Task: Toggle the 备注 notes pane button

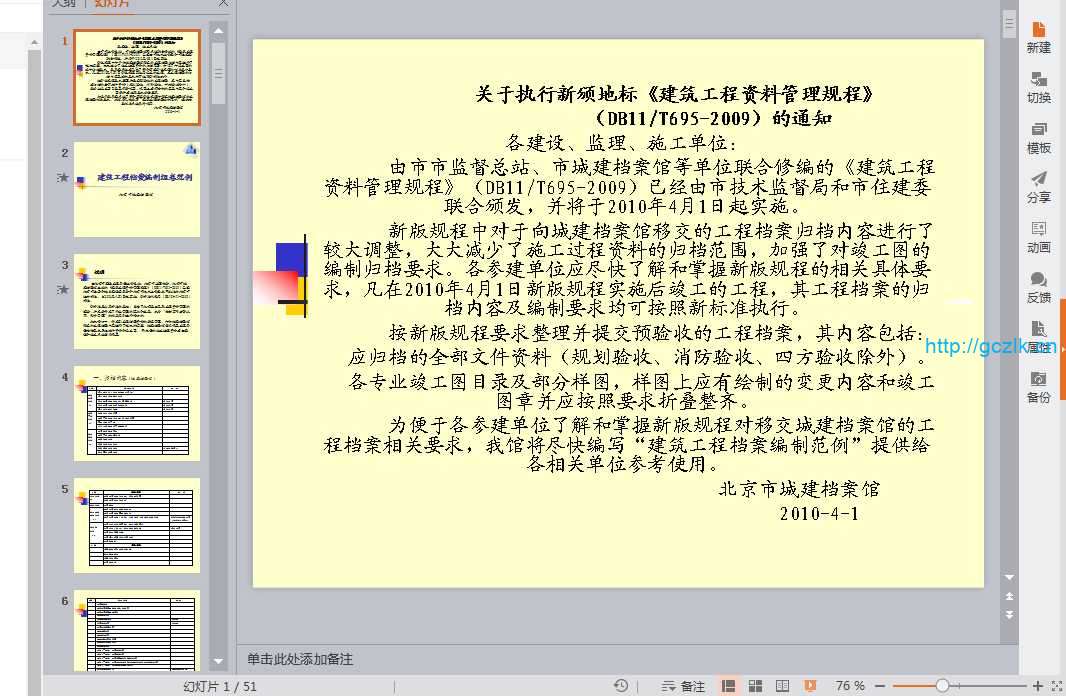Action: (x=684, y=686)
